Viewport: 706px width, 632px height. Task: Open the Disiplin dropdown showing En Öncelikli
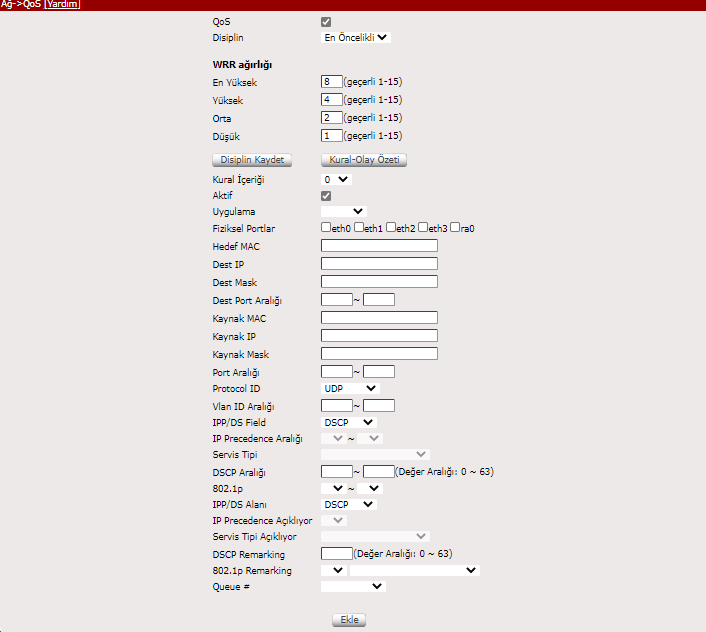point(356,37)
